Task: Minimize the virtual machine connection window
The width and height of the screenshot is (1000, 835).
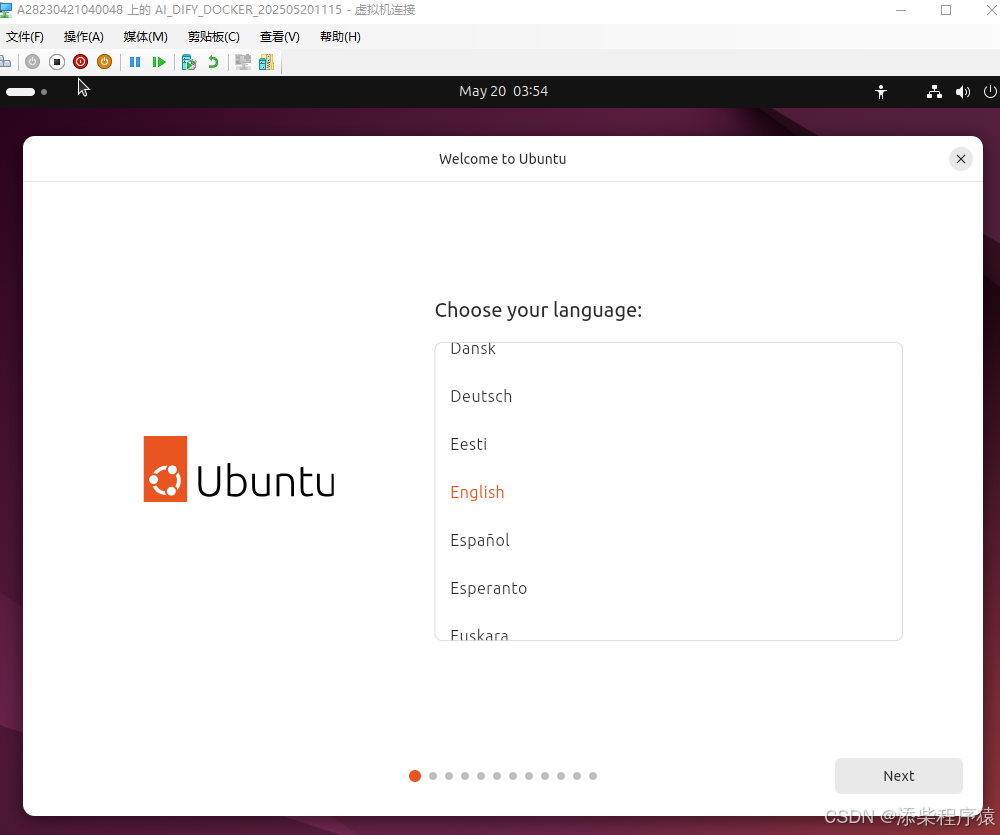Action: [x=901, y=10]
